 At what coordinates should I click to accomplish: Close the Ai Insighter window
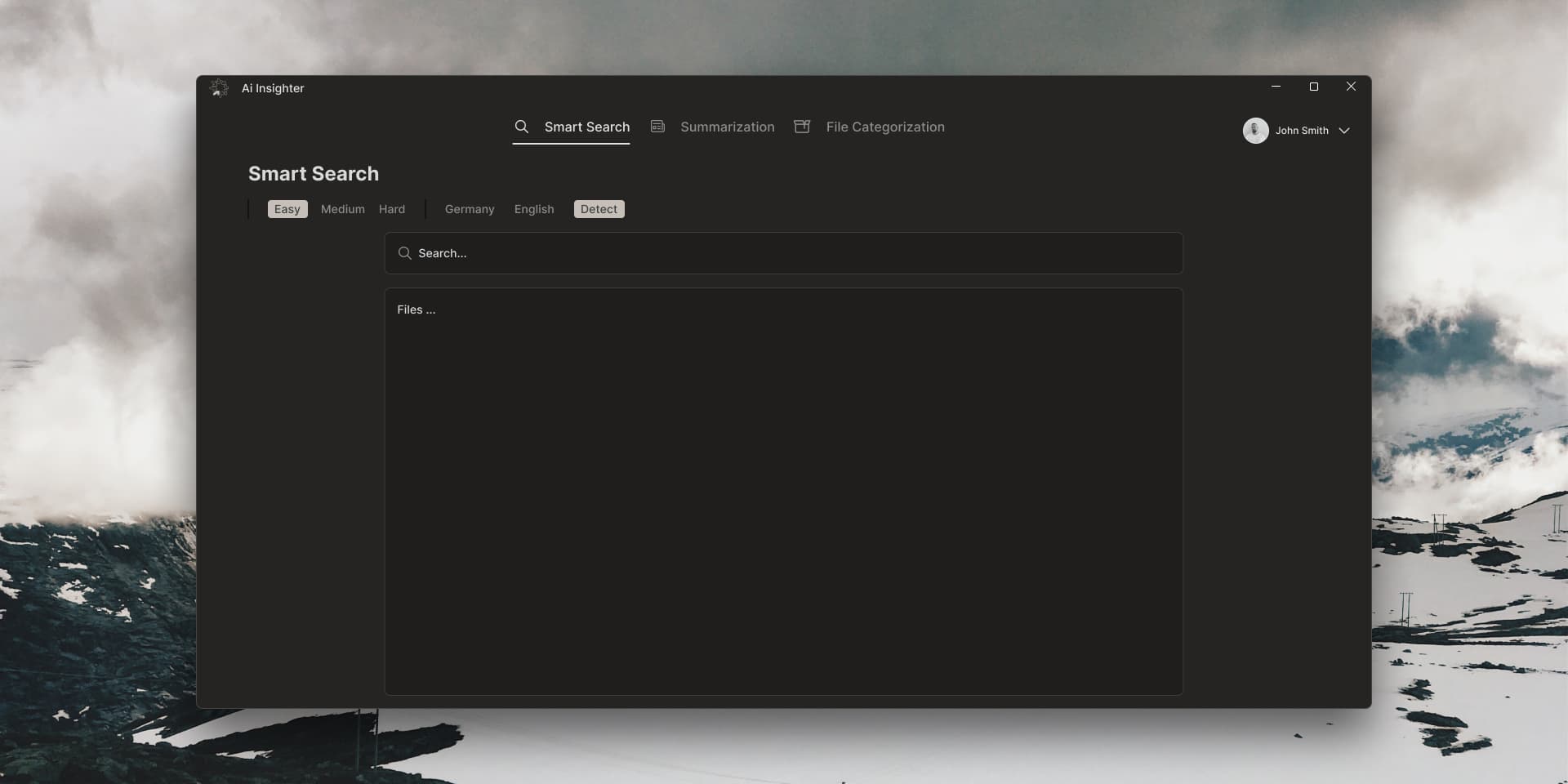[1351, 87]
